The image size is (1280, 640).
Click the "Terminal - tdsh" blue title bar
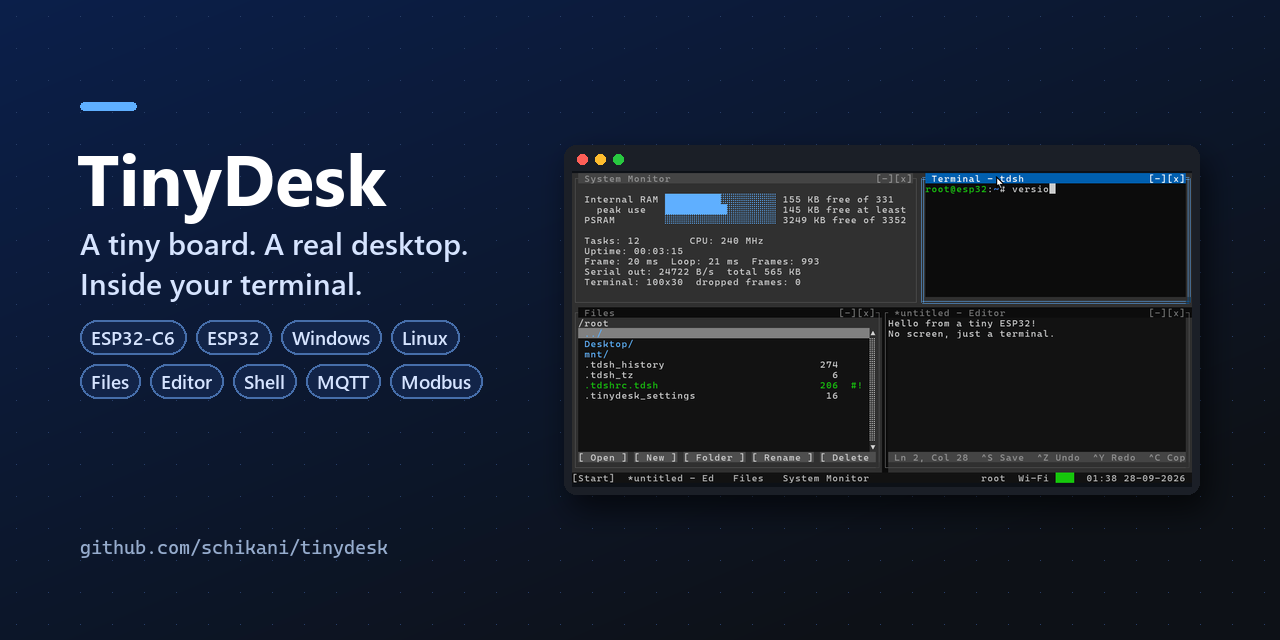1055,179
